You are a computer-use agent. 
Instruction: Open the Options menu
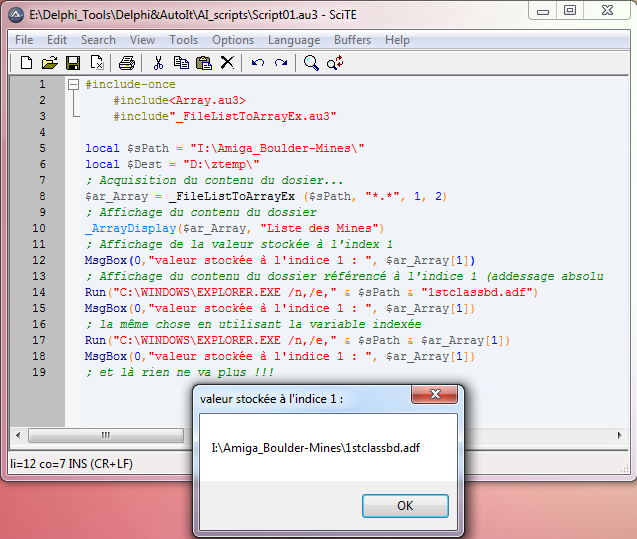233,40
